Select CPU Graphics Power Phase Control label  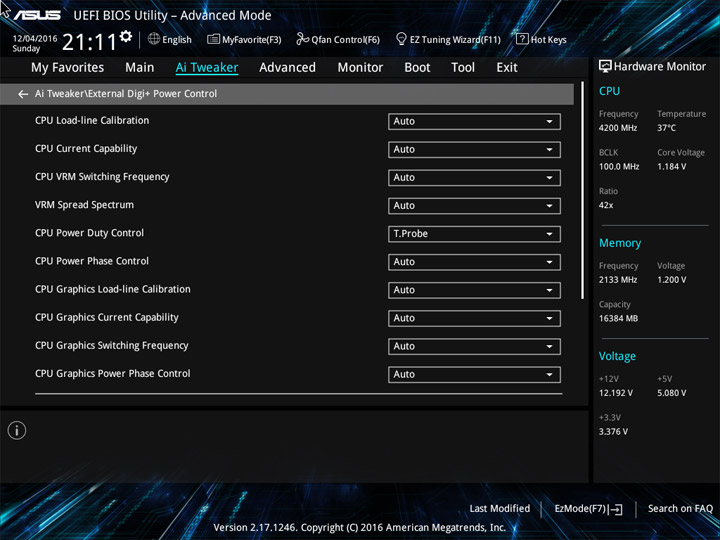112,373
